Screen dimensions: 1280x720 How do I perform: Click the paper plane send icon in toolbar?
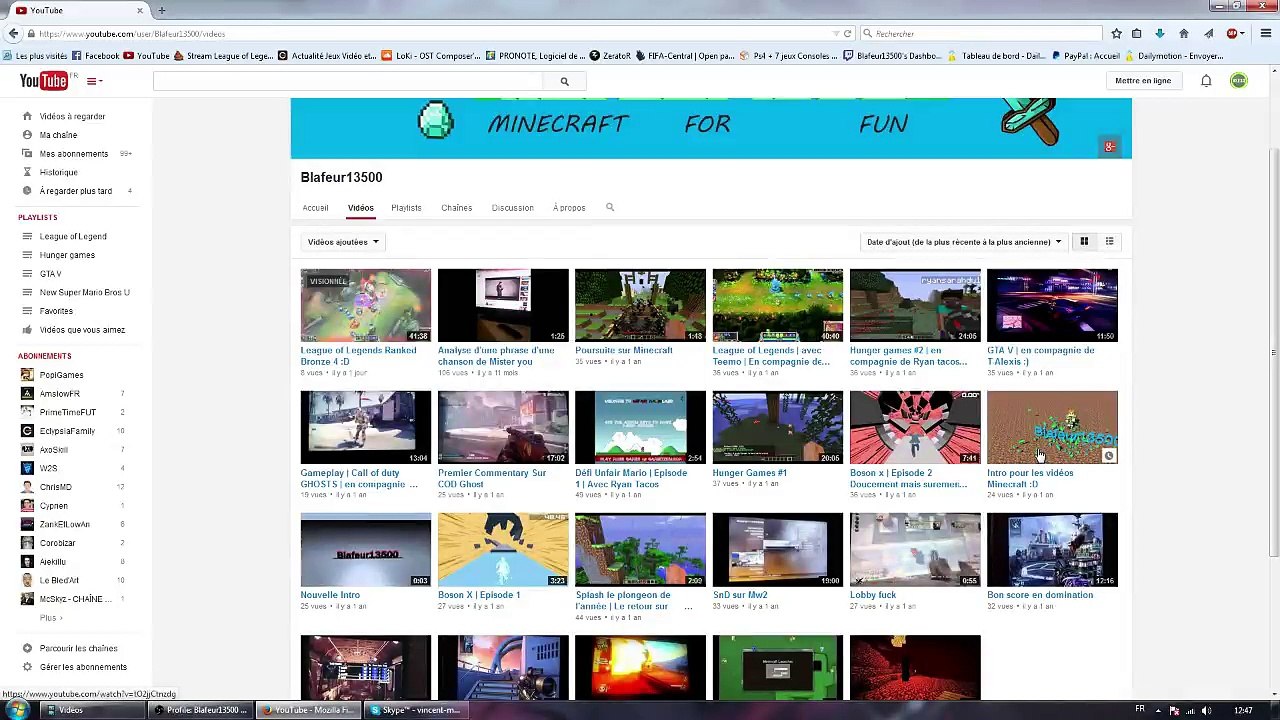coord(1208,34)
